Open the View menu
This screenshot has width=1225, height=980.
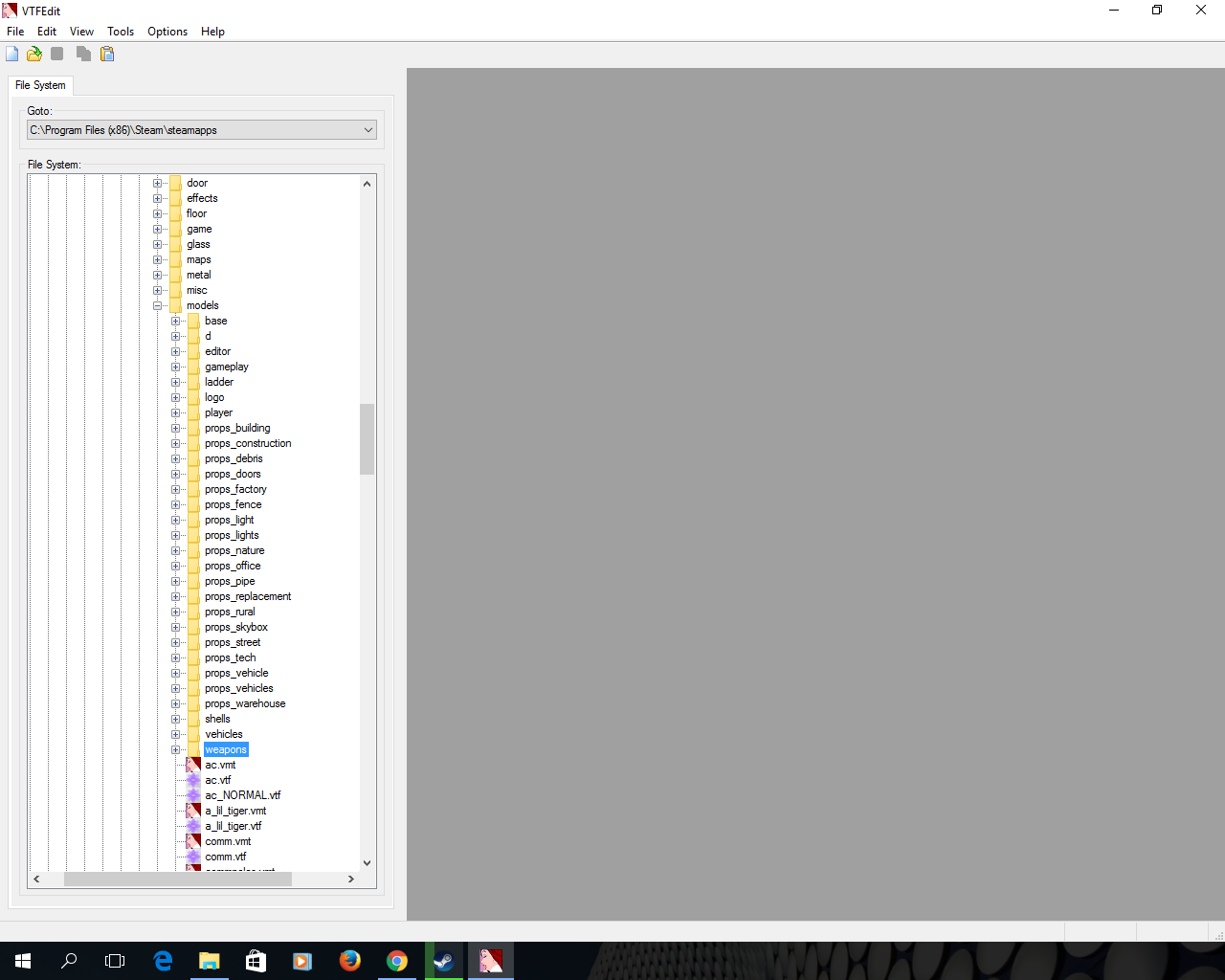click(81, 32)
